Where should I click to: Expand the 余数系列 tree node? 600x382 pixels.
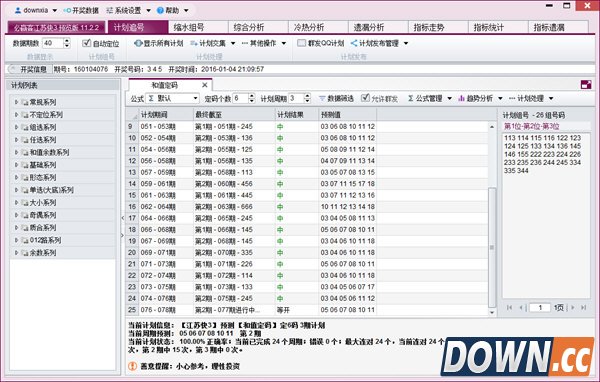tap(16, 253)
